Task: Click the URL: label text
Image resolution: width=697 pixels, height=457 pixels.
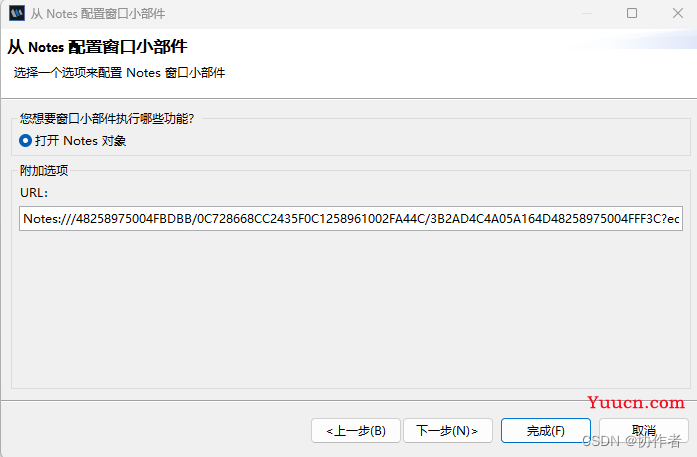Action: pyautogui.click(x=34, y=193)
